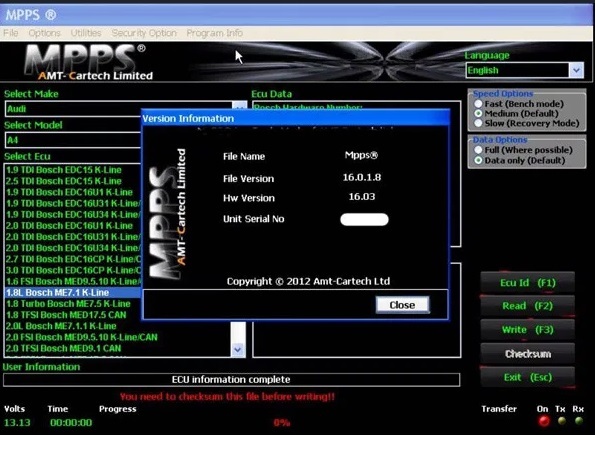Select 2.0 TDI Bosch EDC16U1 K-Line

pyautogui.click(x=69, y=226)
